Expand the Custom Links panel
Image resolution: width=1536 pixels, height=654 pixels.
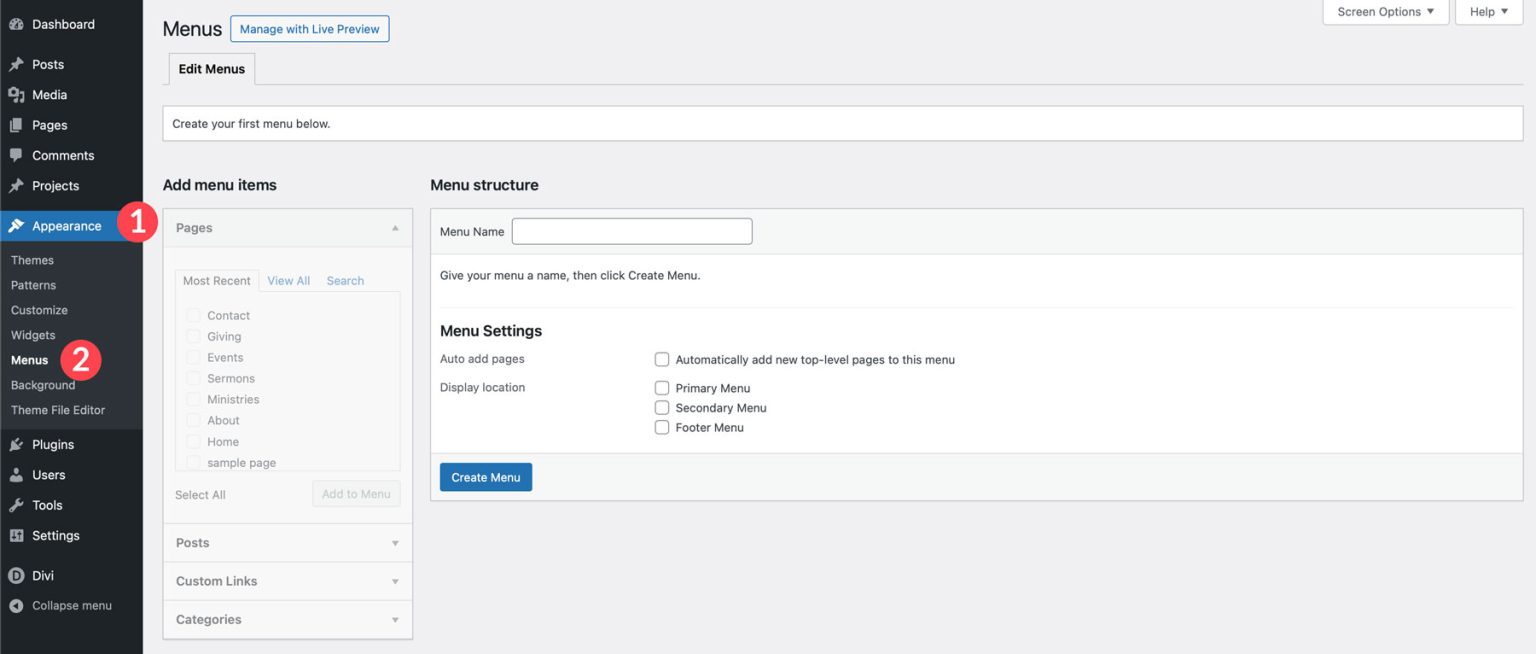click(287, 581)
